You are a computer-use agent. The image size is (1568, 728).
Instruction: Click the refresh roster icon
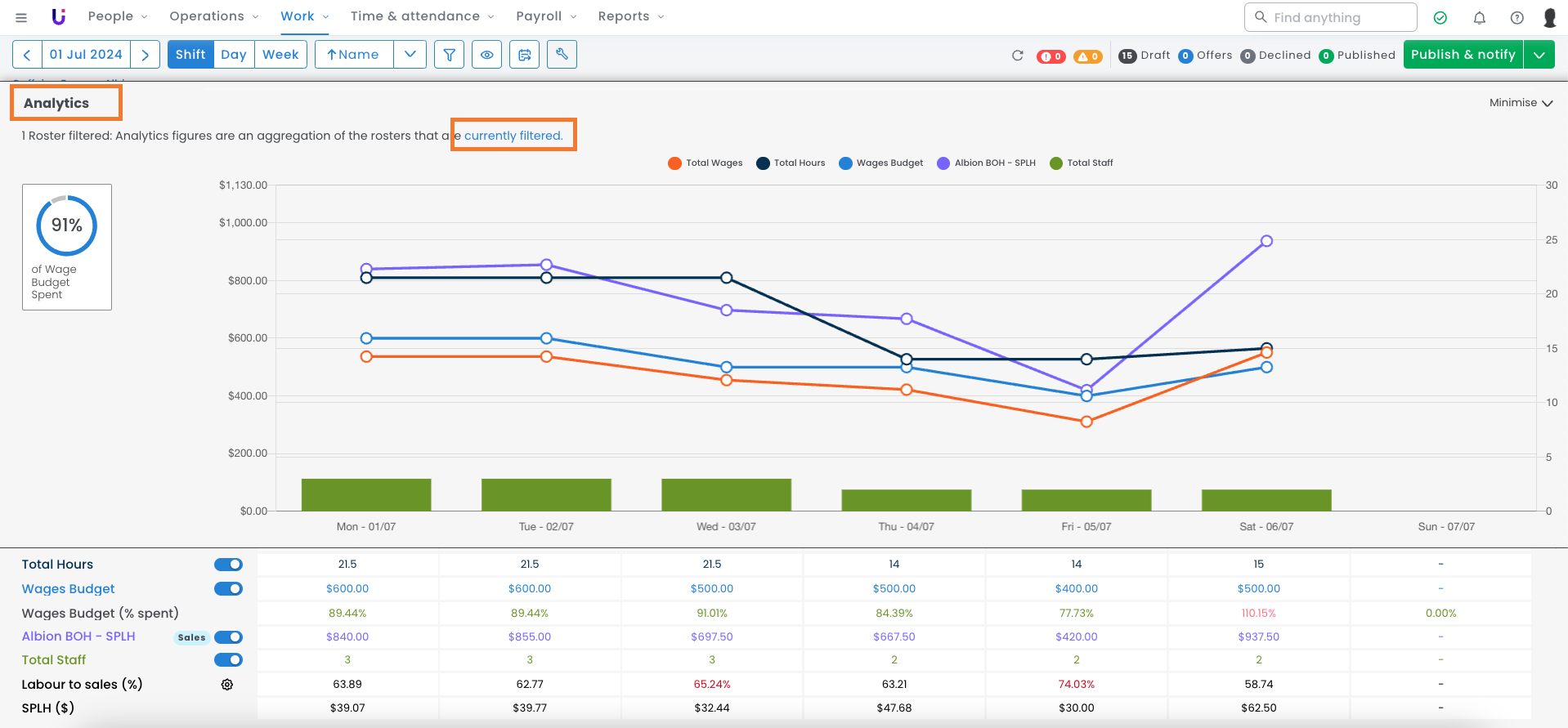click(1018, 56)
